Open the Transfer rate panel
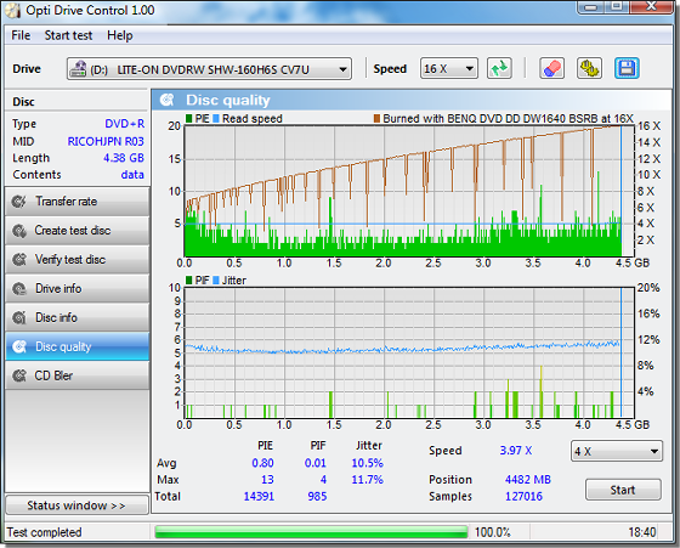The image size is (680, 548). click(77, 202)
